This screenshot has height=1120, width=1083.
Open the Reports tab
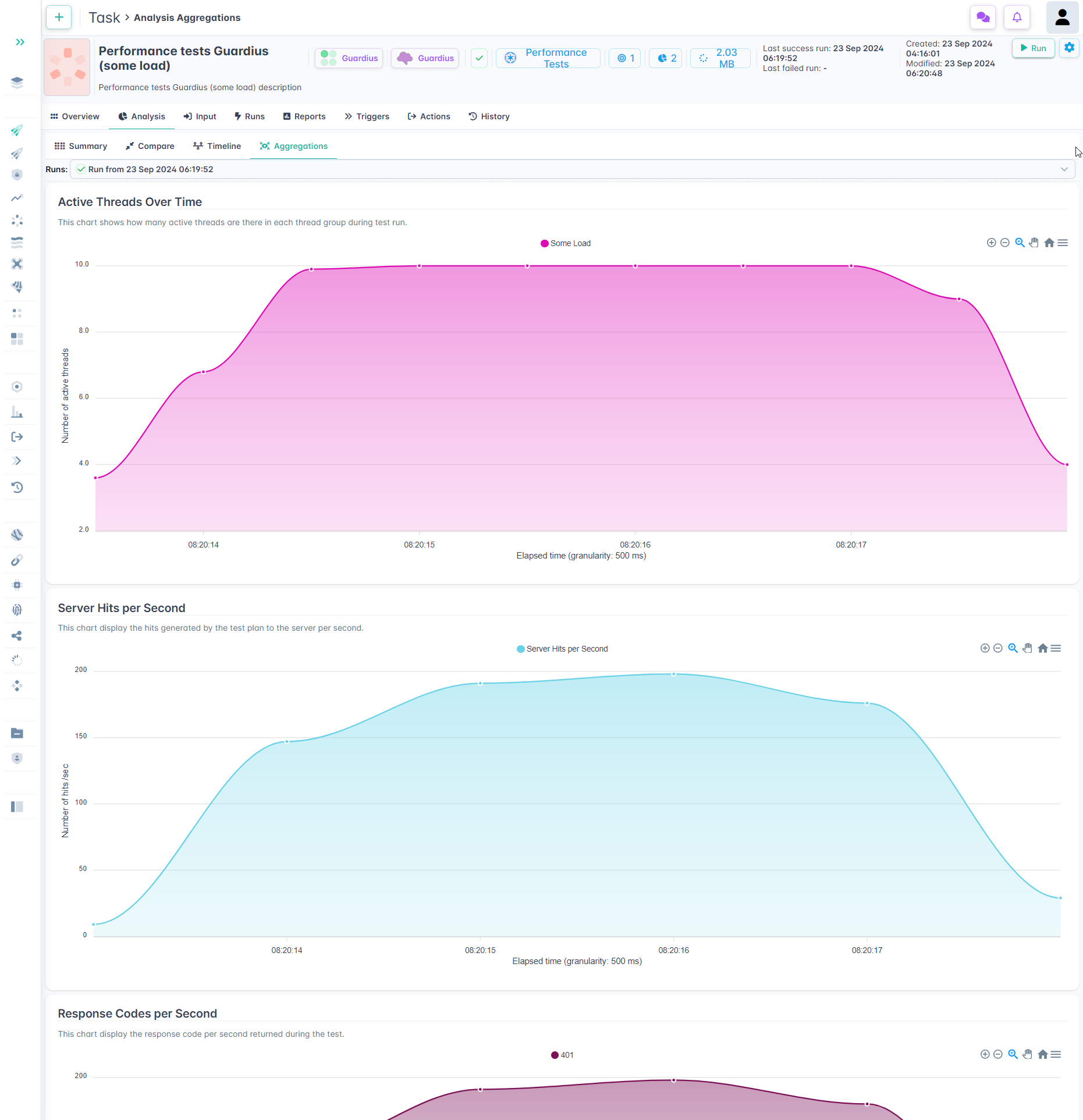point(304,116)
